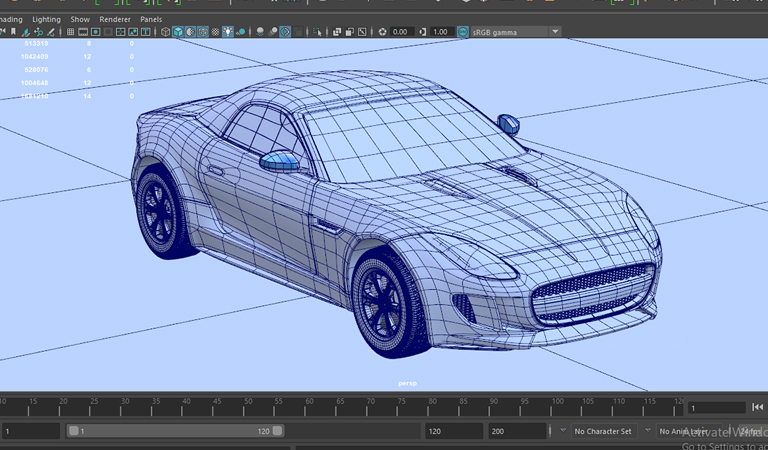Image resolution: width=768 pixels, height=450 pixels.
Task: Click the exposure value field showing 0.00
Action: coord(402,32)
